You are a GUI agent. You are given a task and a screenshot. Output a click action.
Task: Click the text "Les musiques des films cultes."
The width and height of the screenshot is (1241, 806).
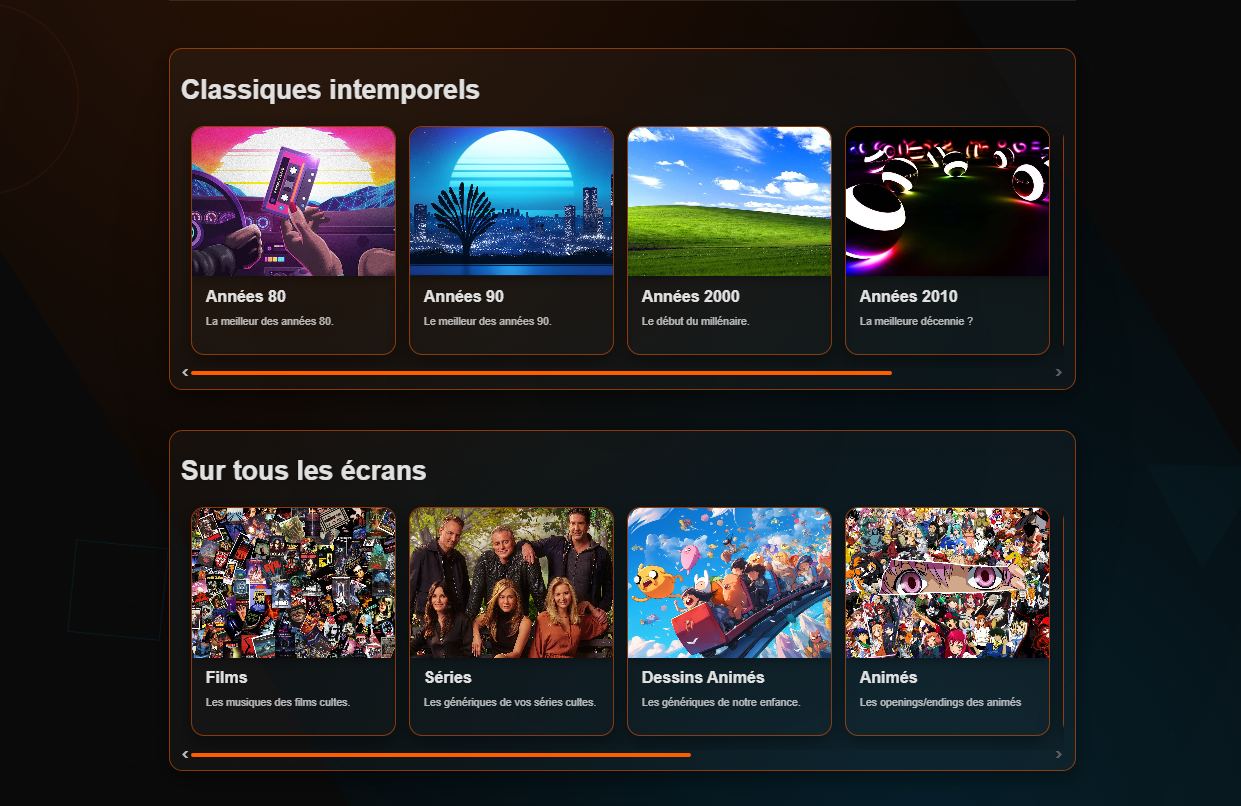tap(278, 703)
